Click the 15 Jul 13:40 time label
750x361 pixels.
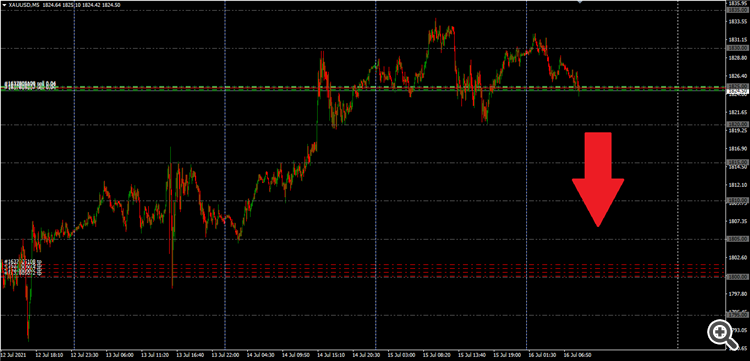tap(471, 356)
